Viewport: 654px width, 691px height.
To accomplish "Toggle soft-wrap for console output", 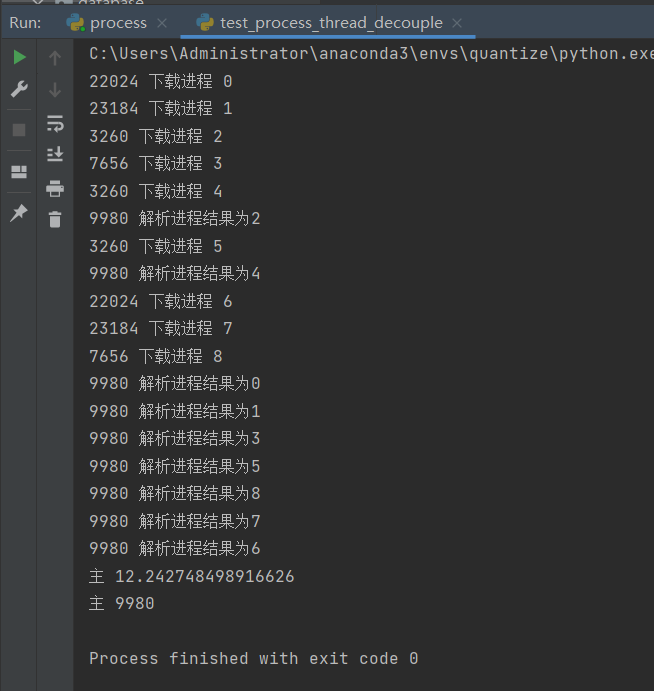I will pos(55,124).
